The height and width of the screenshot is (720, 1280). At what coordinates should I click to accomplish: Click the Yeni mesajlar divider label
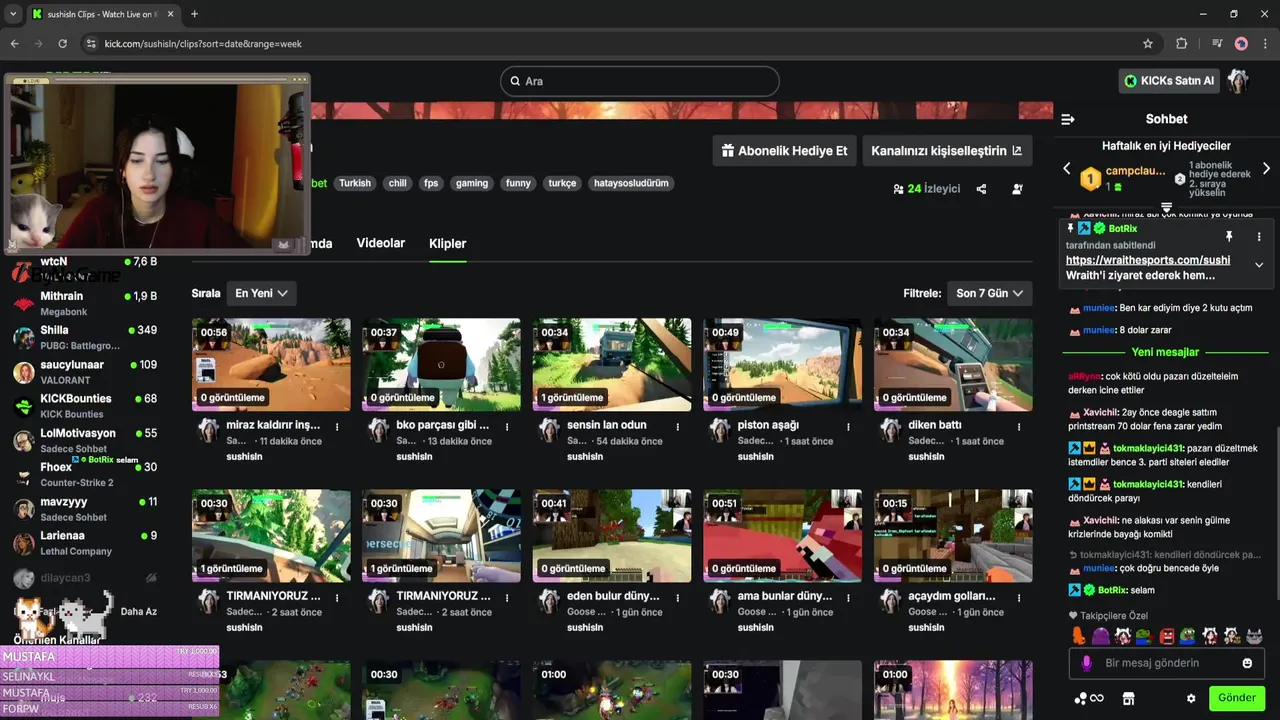coord(1165,352)
